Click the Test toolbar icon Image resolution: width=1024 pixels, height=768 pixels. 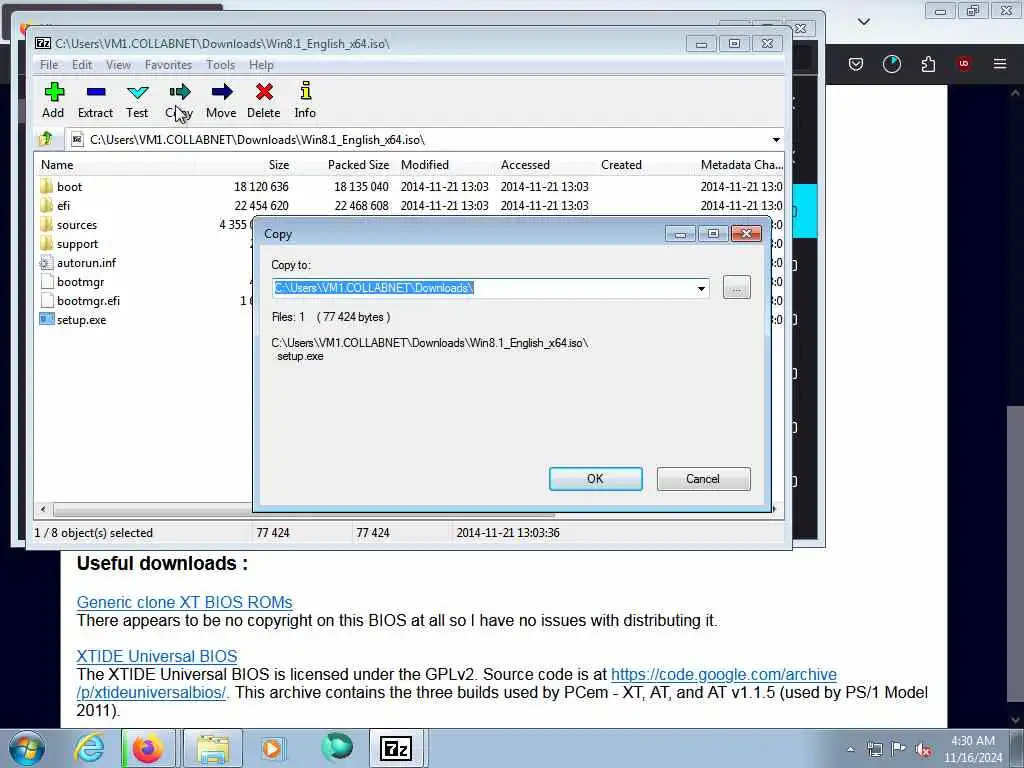tap(137, 92)
